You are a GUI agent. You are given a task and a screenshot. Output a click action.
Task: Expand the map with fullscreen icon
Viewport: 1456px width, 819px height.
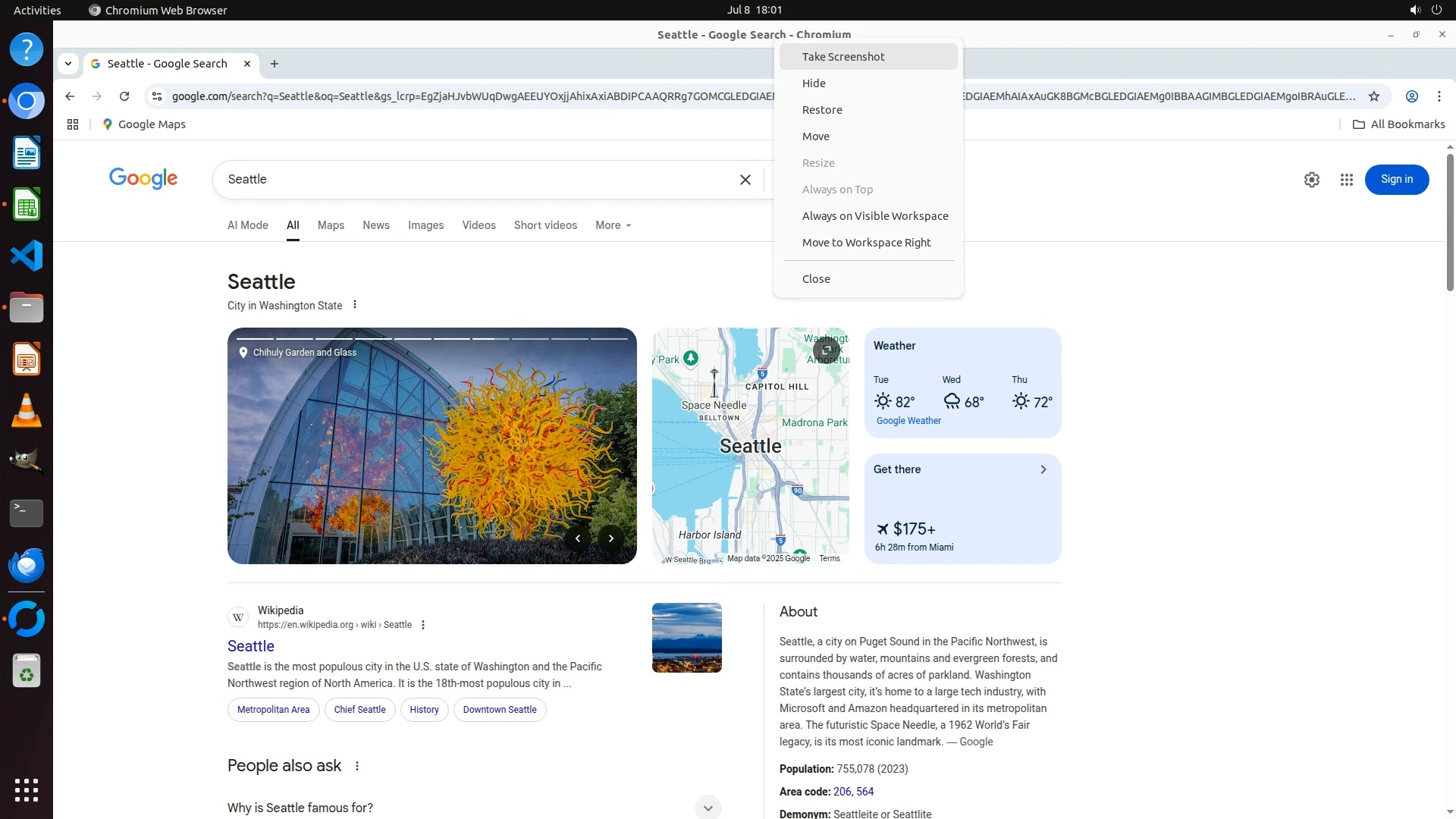click(826, 350)
